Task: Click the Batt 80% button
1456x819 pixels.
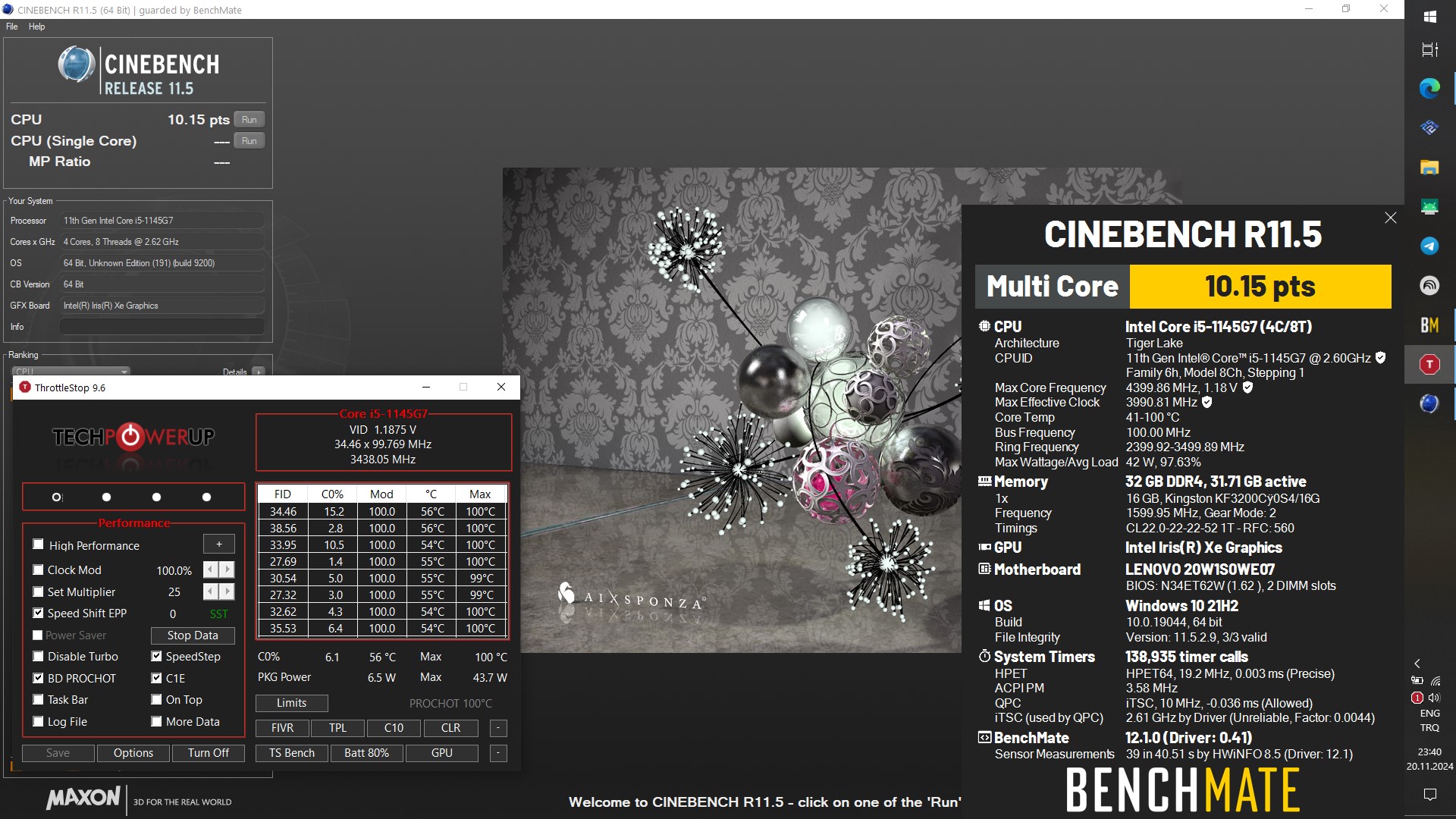Action: [366, 753]
